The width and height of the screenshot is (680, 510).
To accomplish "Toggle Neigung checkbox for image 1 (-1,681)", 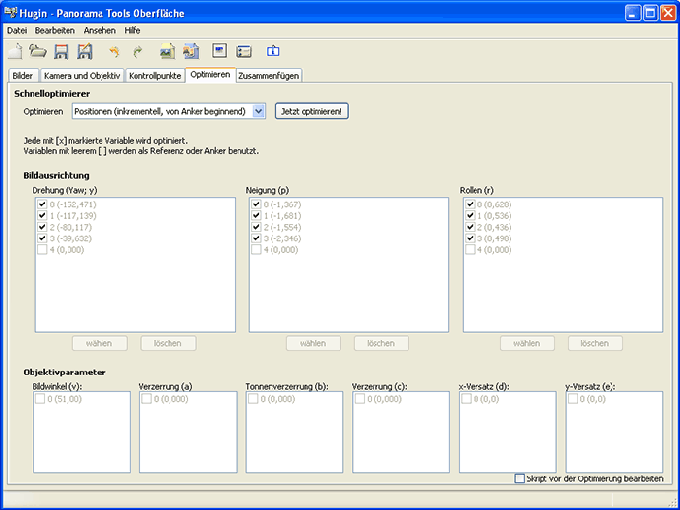I will [x=256, y=215].
